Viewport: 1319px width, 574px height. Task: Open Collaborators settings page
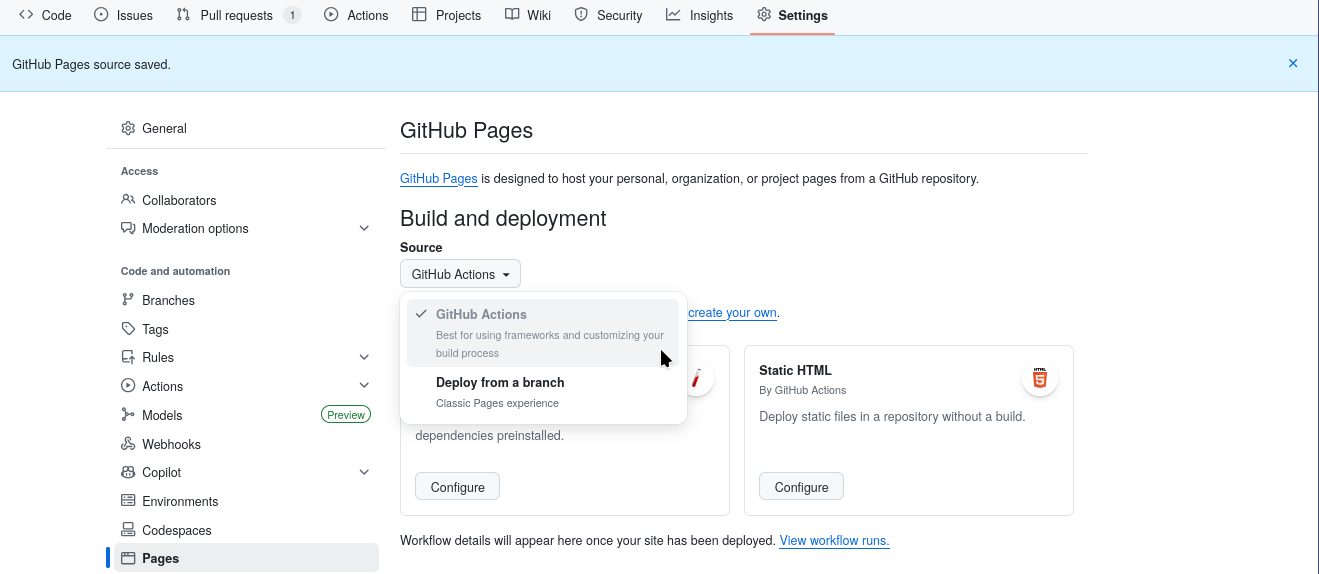point(179,200)
